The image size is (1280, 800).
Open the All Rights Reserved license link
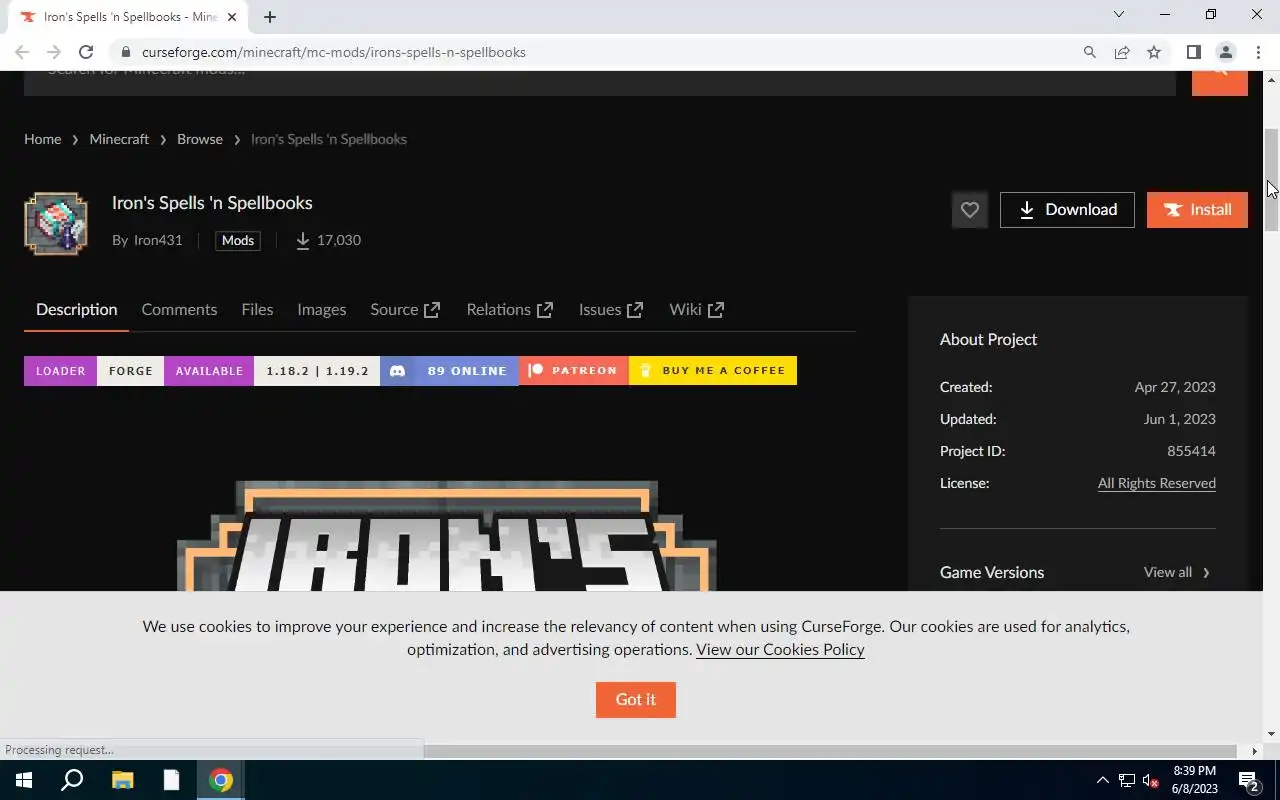tap(1157, 483)
